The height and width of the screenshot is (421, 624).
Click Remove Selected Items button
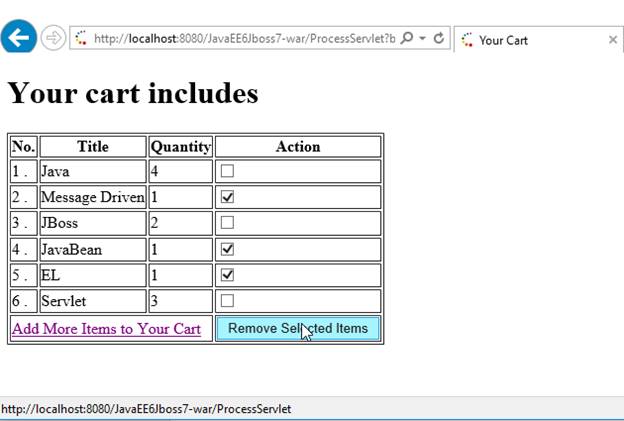(298, 329)
